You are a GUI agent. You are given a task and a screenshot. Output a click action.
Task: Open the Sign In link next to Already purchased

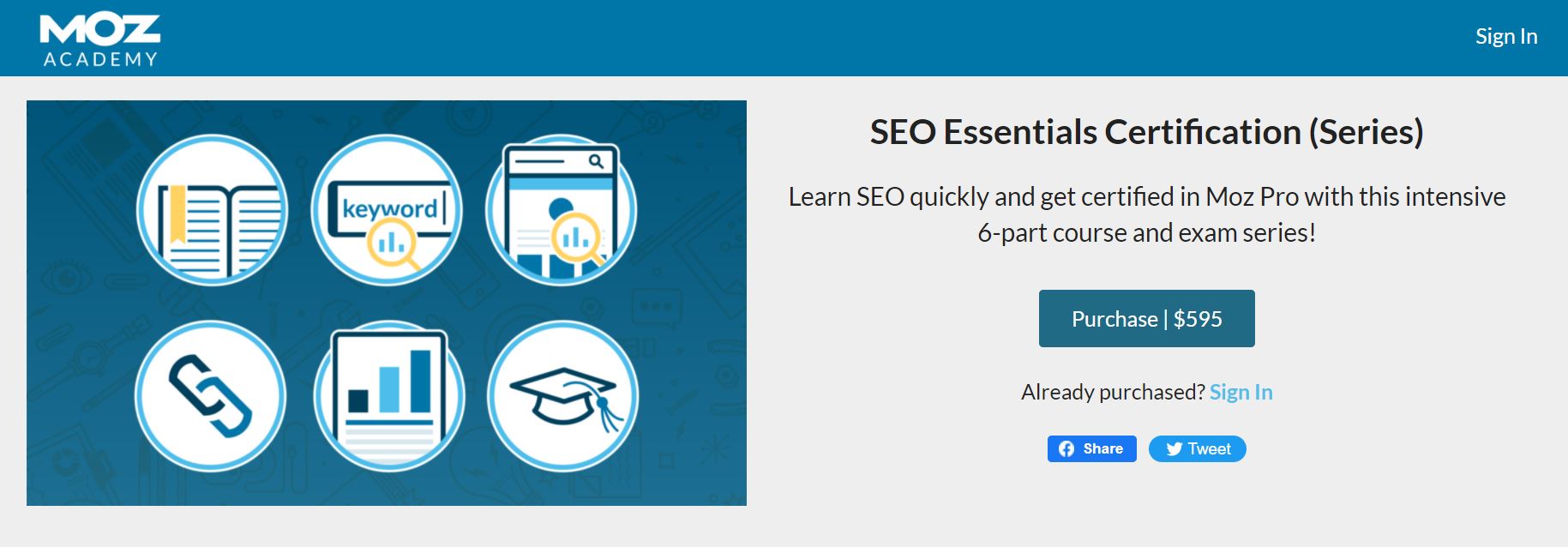1241,392
